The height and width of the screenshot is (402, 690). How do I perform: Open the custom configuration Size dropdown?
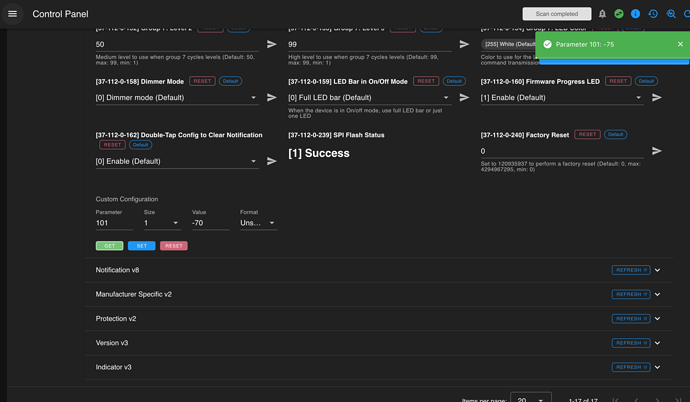pyautogui.click(x=161, y=223)
